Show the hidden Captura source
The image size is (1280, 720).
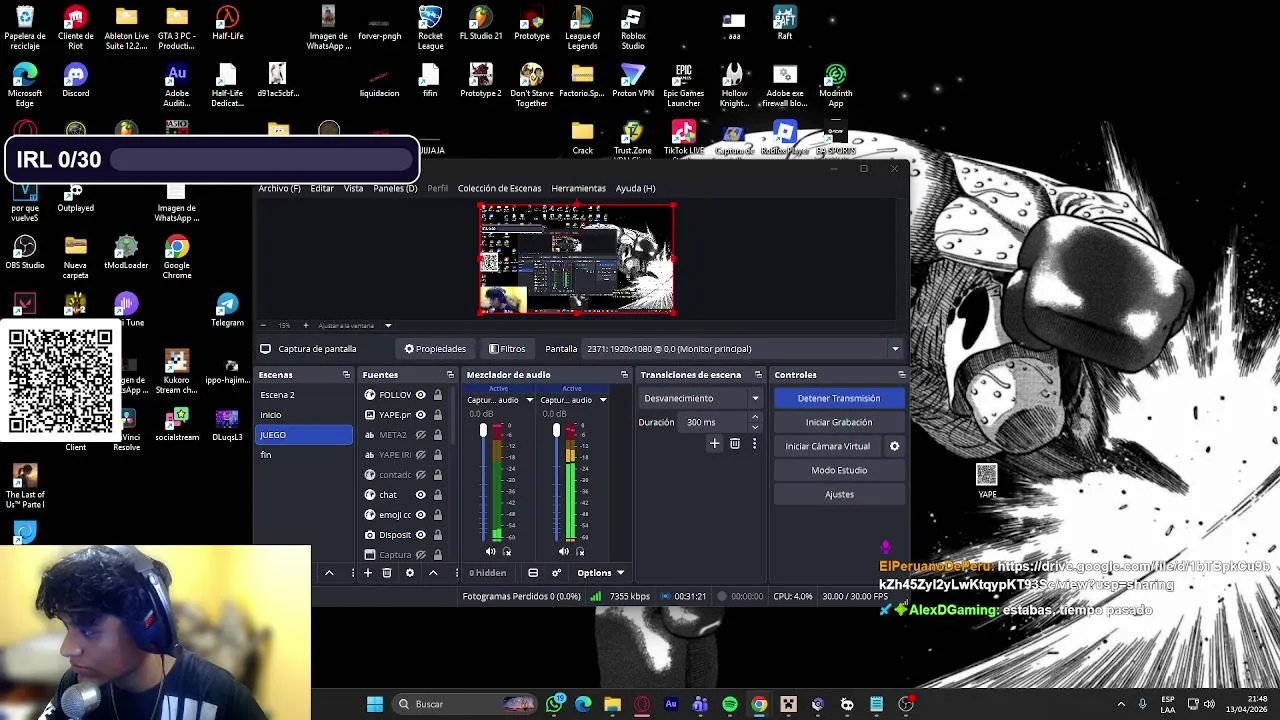[x=421, y=555]
